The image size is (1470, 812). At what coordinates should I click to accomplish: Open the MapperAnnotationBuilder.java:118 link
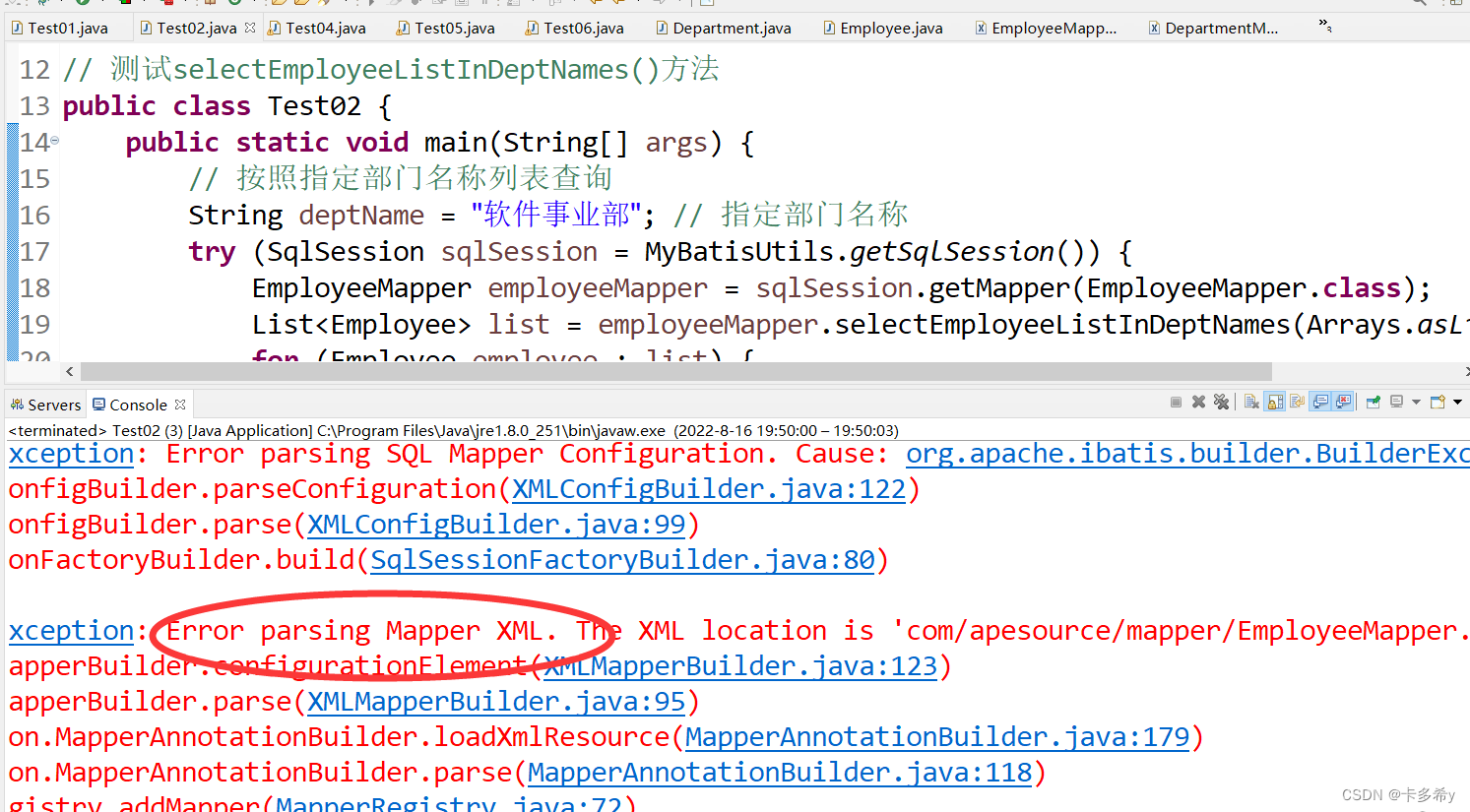click(780, 773)
